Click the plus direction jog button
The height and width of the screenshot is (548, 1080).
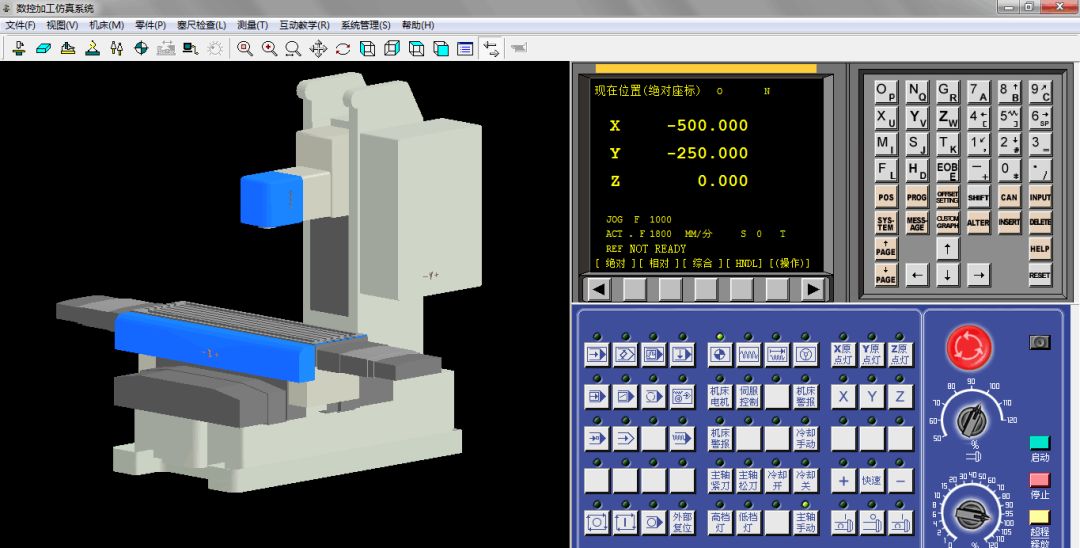point(843,481)
